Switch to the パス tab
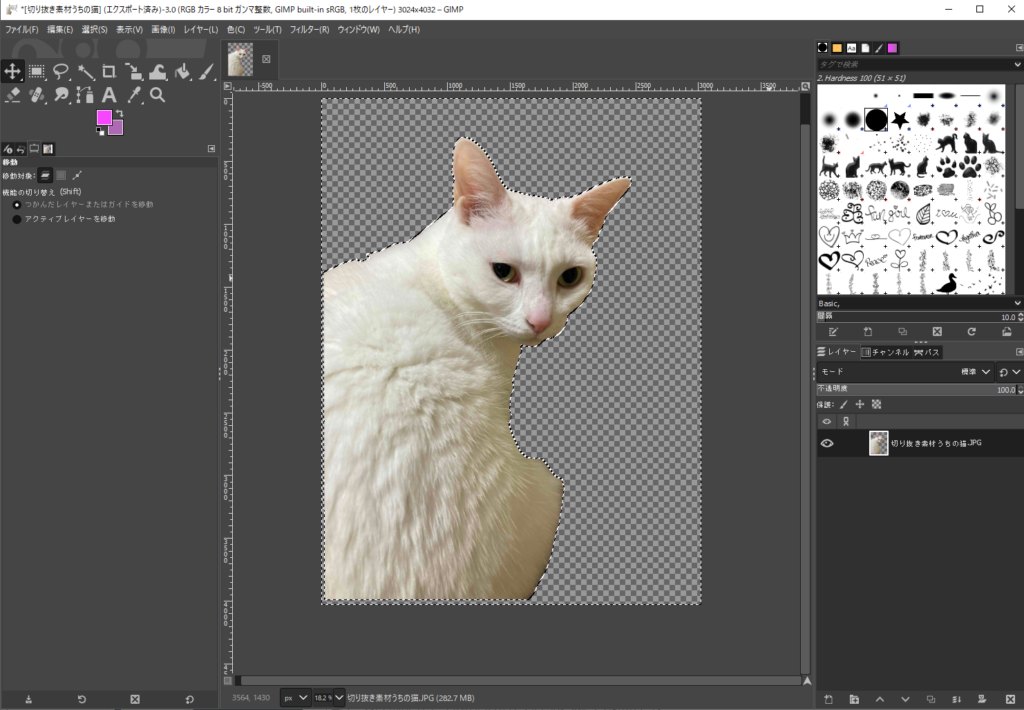This screenshot has height=710, width=1024. pyautogui.click(x=926, y=352)
